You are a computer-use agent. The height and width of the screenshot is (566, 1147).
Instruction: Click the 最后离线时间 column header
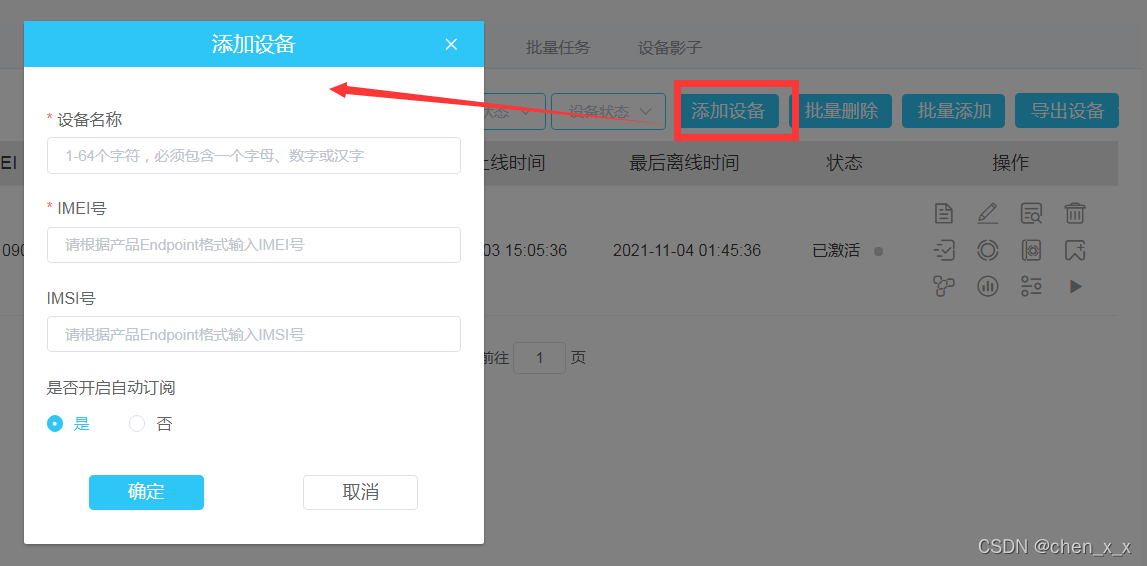pyautogui.click(x=684, y=163)
